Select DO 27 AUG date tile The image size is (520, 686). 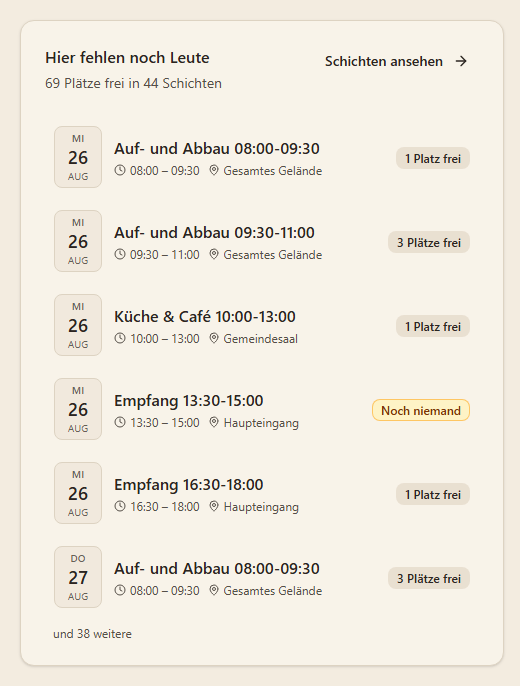click(78, 577)
